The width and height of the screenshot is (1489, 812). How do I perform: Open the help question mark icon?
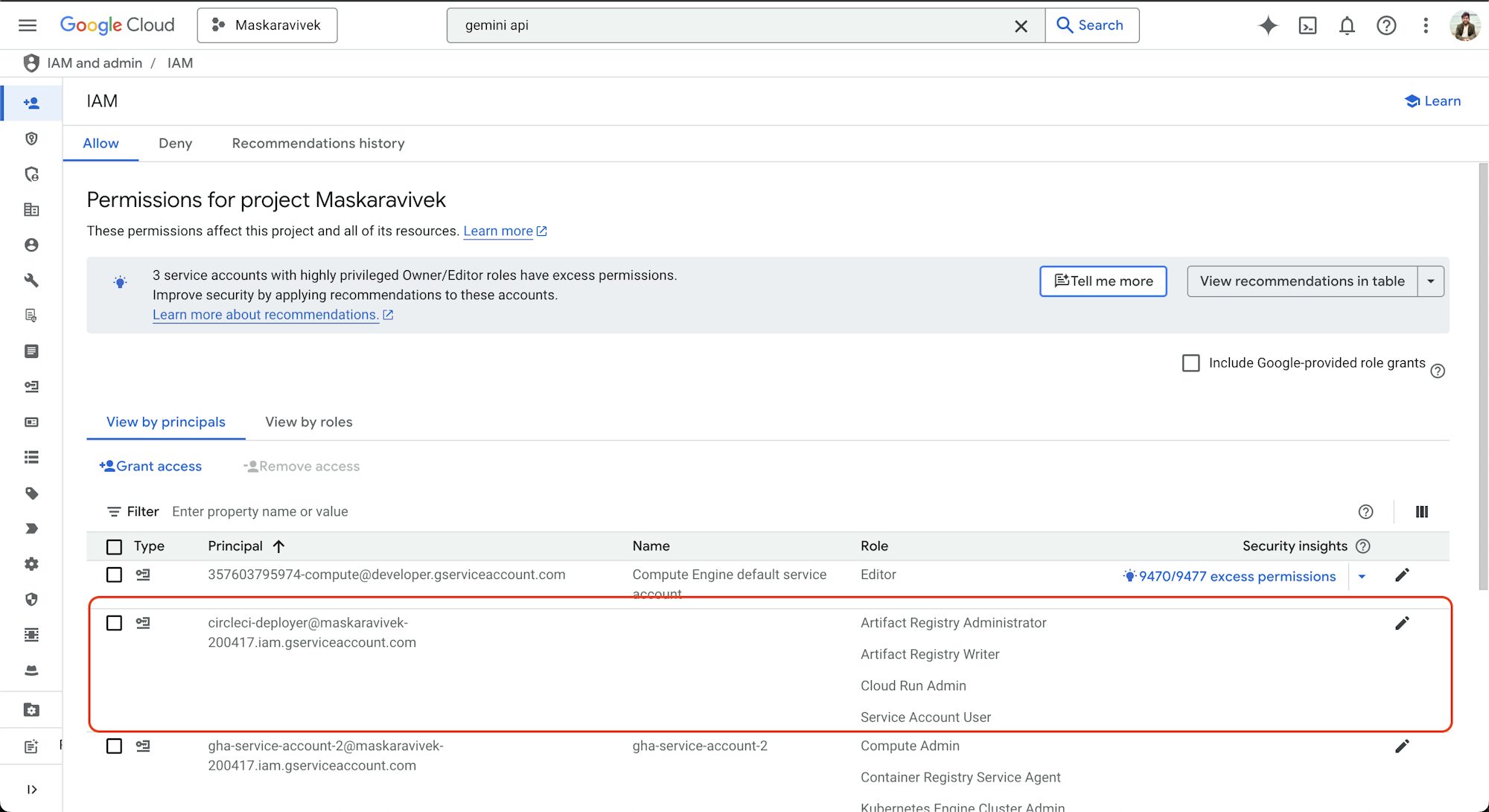tap(1386, 25)
